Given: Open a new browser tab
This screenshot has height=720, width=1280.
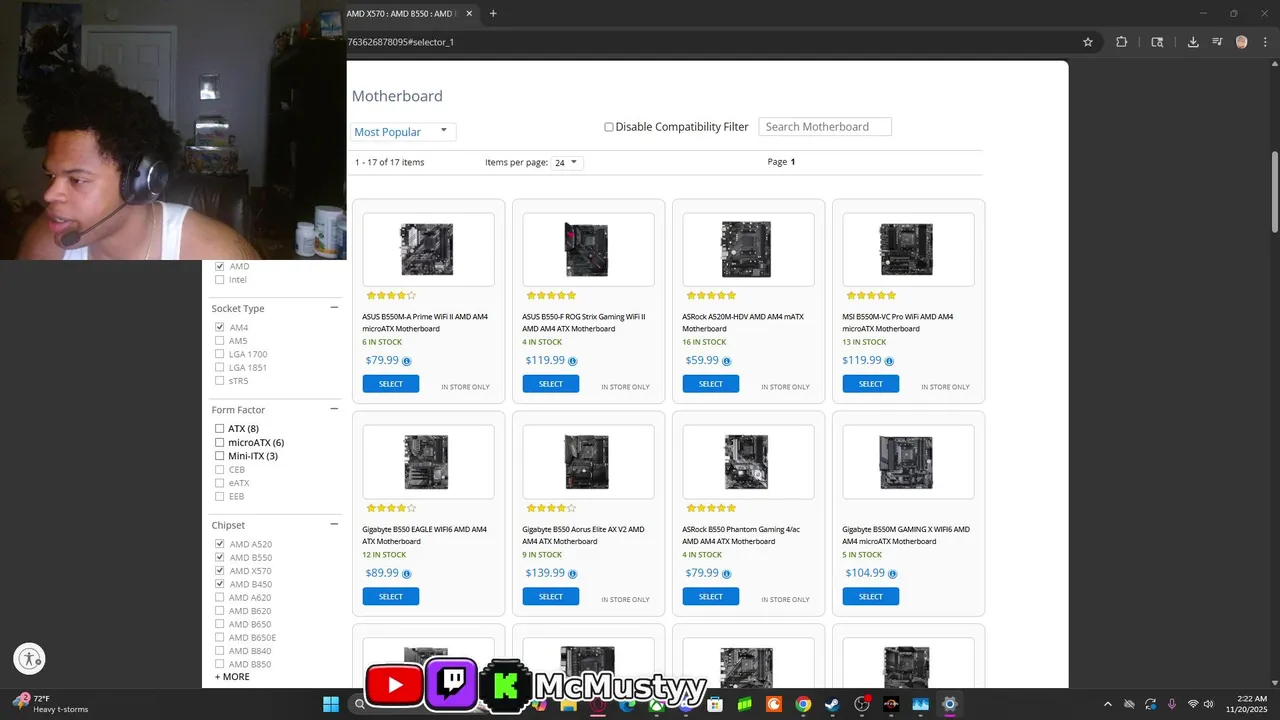Looking at the screenshot, I should coord(493,14).
